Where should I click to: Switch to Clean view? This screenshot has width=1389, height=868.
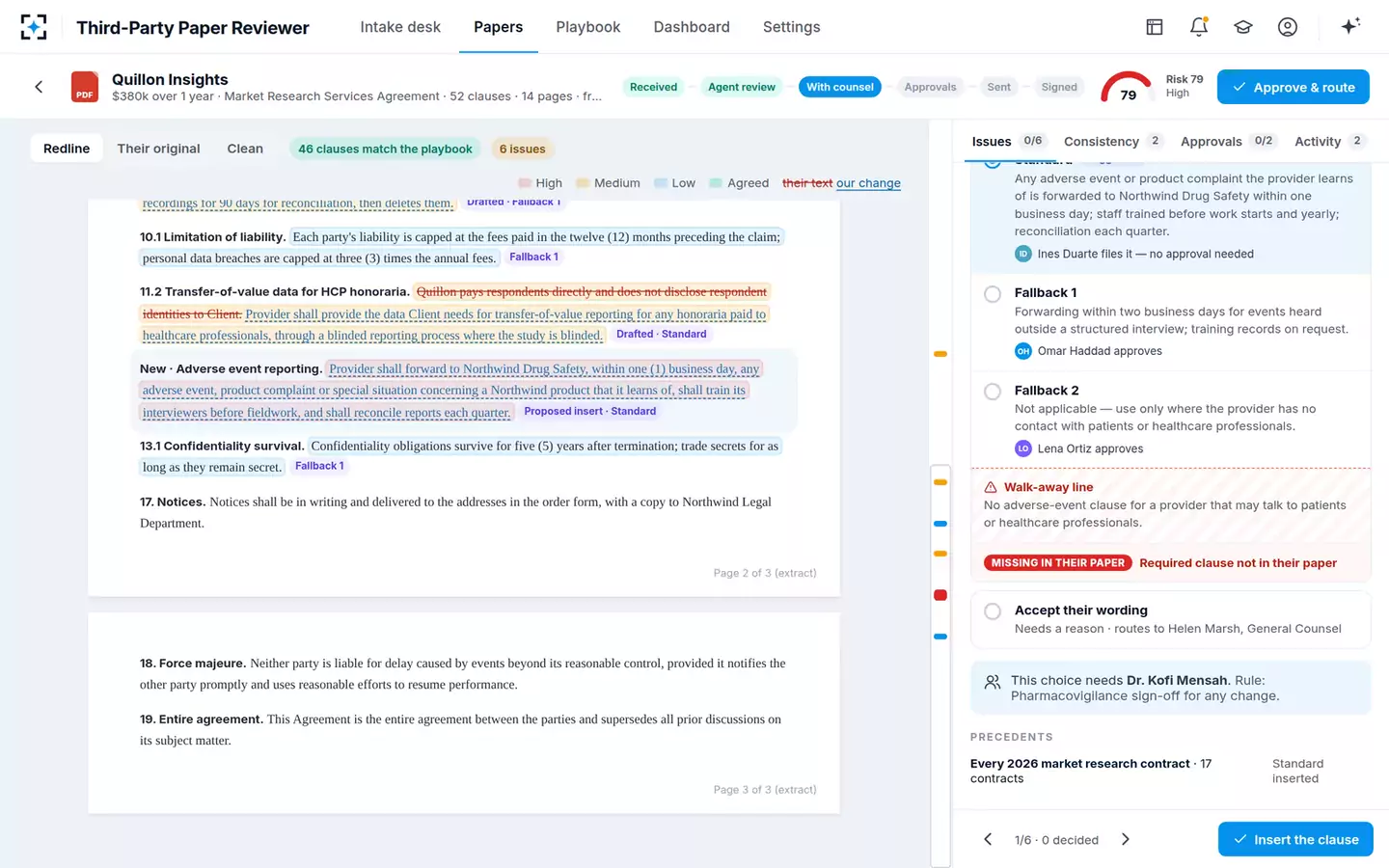[x=245, y=149]
